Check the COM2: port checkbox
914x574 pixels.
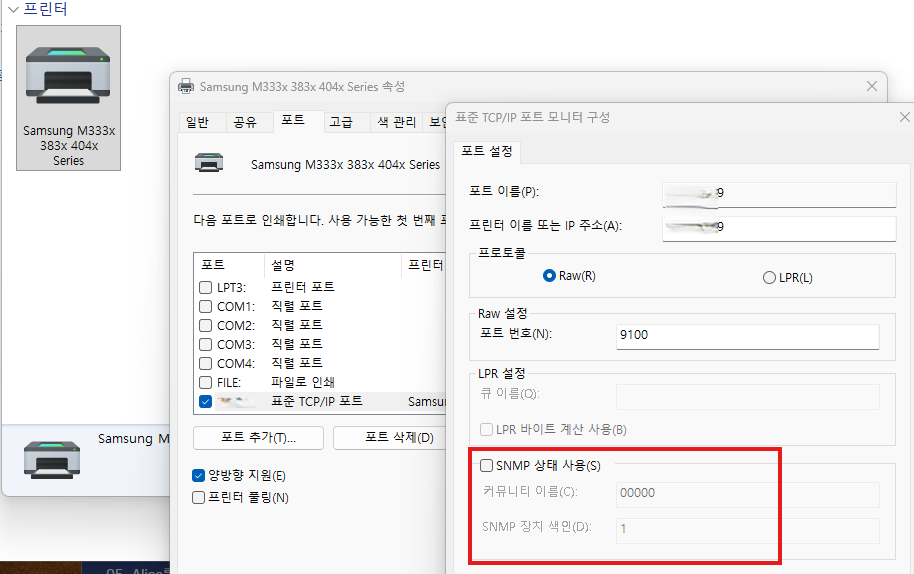[x=205, y=325]
